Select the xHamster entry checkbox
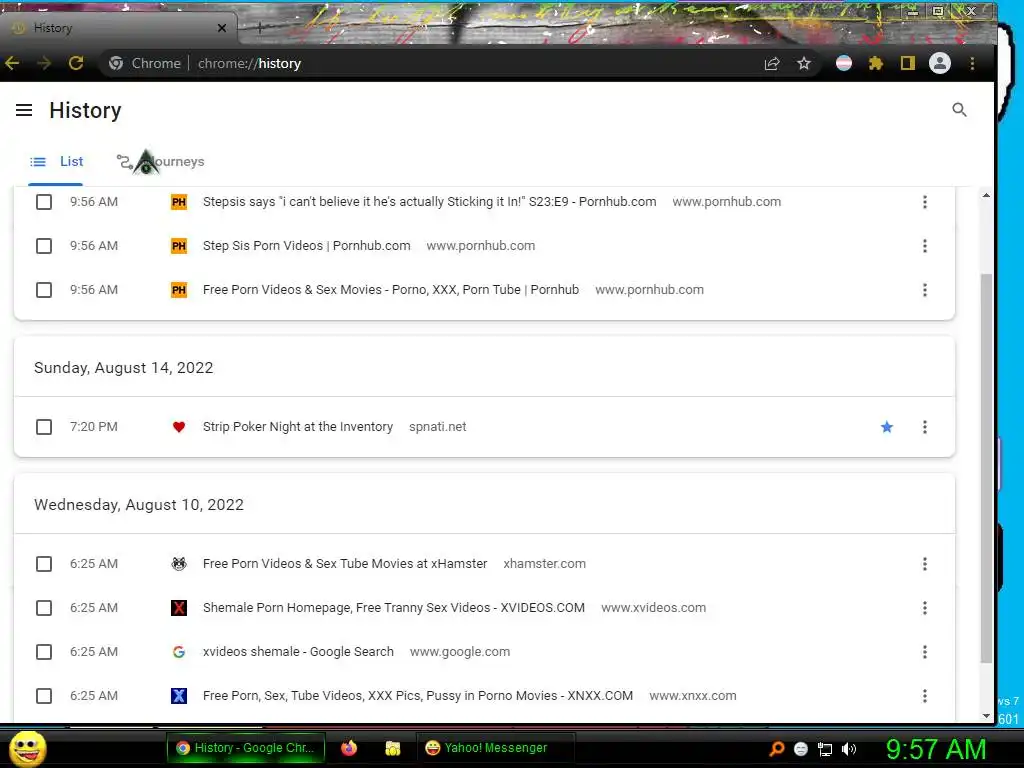 [44, 564]
